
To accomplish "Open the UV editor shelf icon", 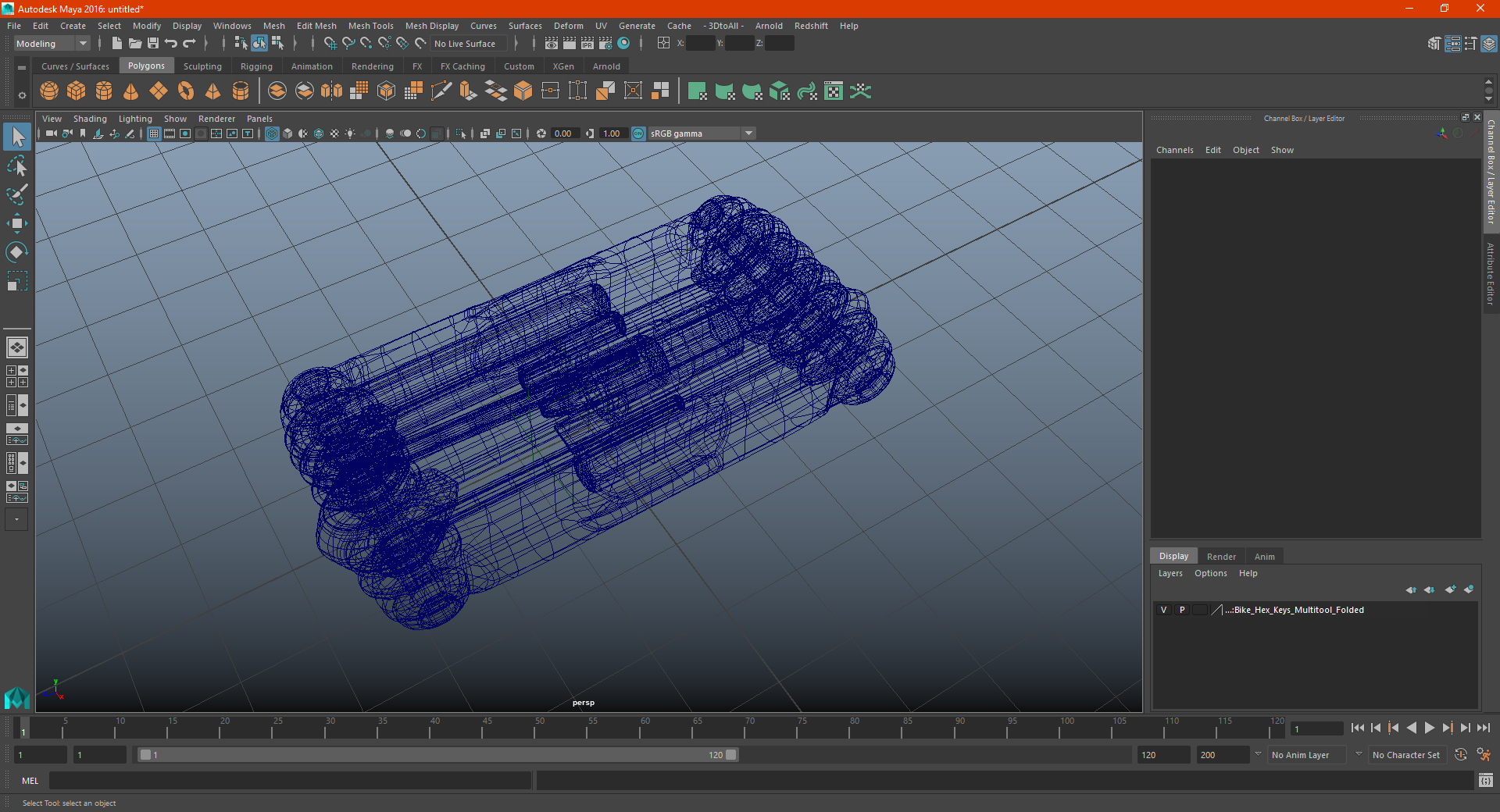I will pyautogui.click(x=834, y=91).
